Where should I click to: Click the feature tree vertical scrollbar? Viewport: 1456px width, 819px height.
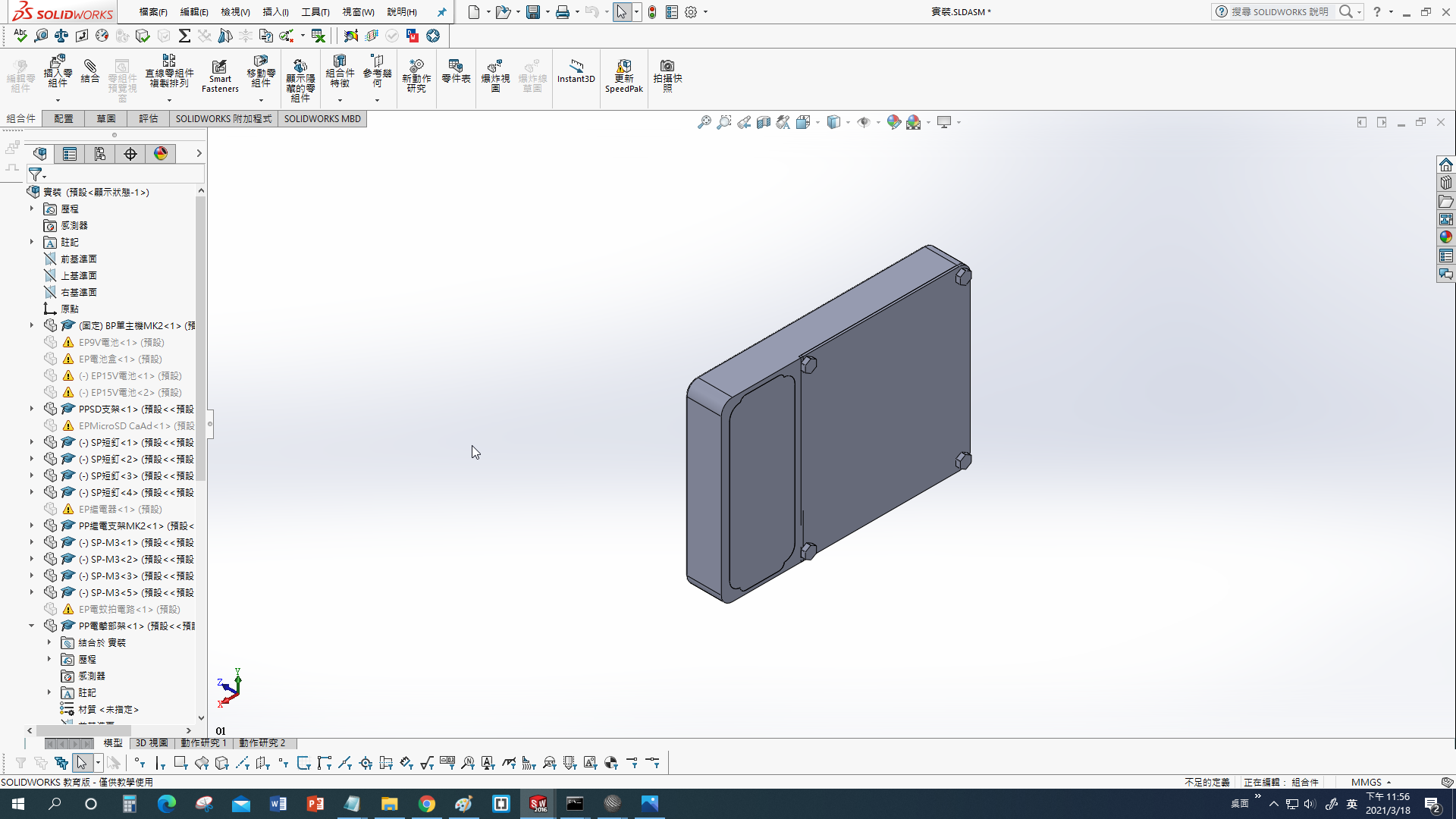tap(201, 339)
